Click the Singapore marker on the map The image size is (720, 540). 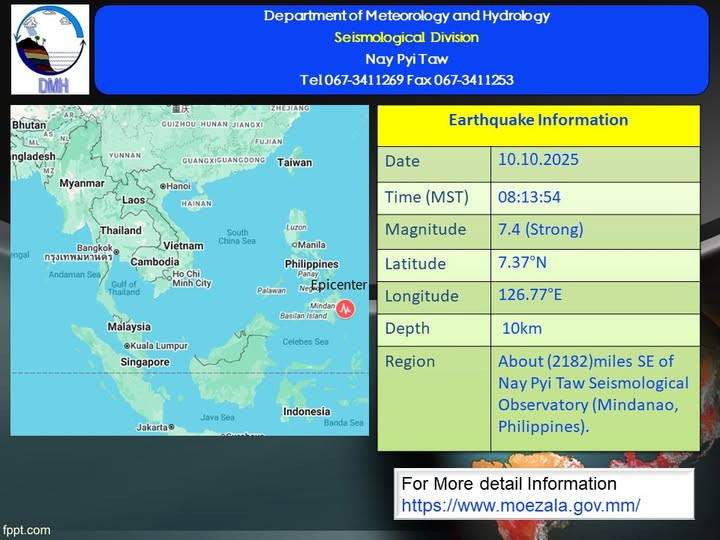point(145,361)
